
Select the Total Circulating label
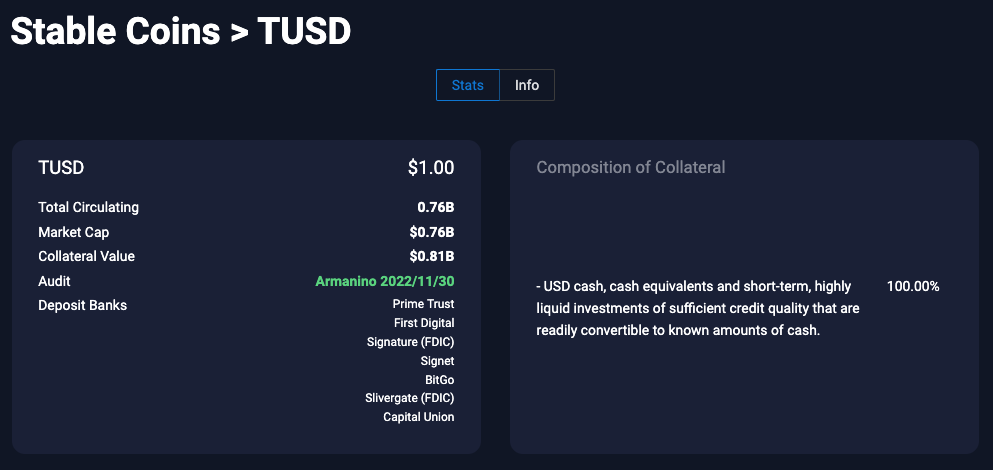click(88, 208)
